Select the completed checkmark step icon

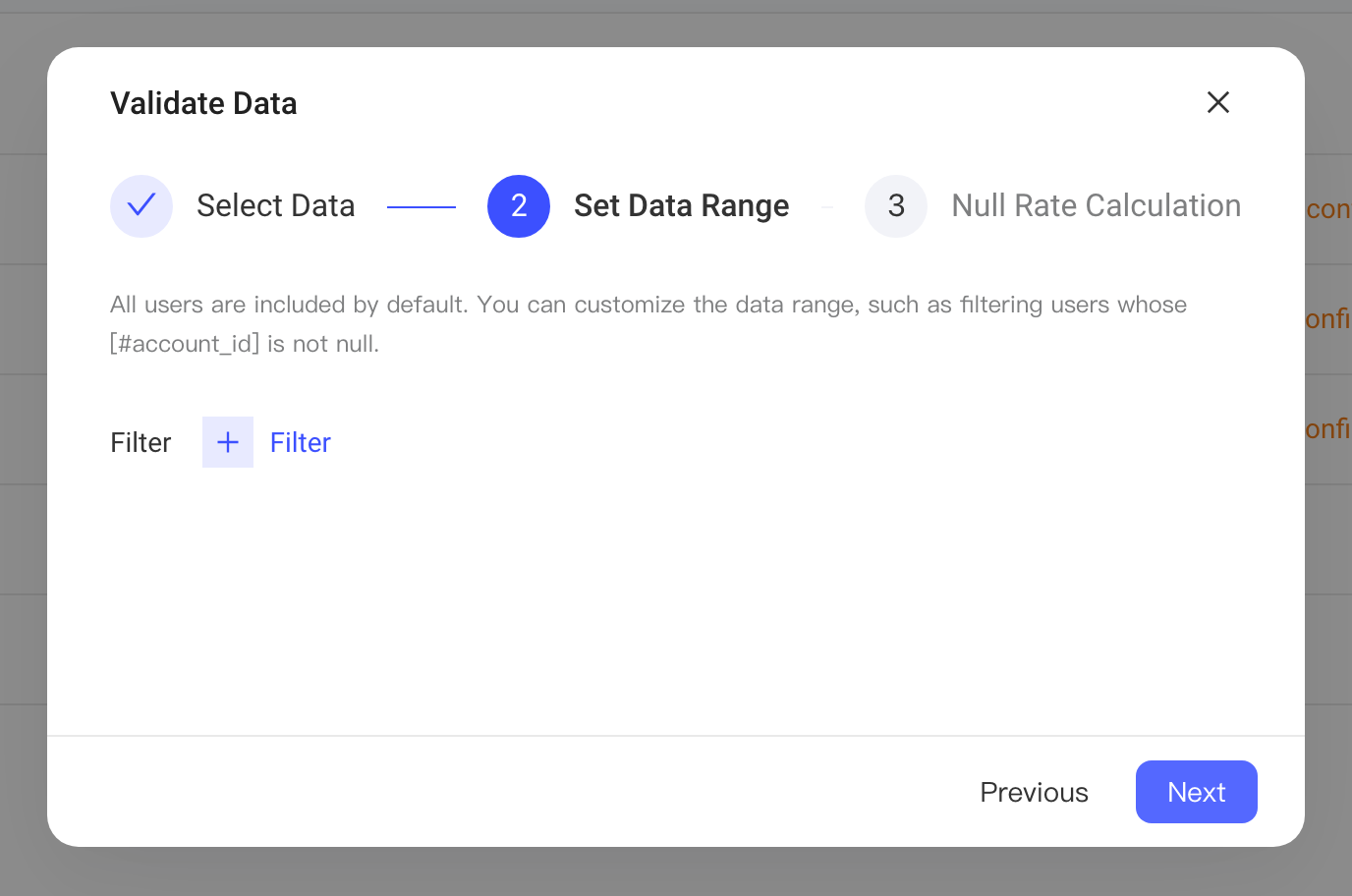point(141,206)
